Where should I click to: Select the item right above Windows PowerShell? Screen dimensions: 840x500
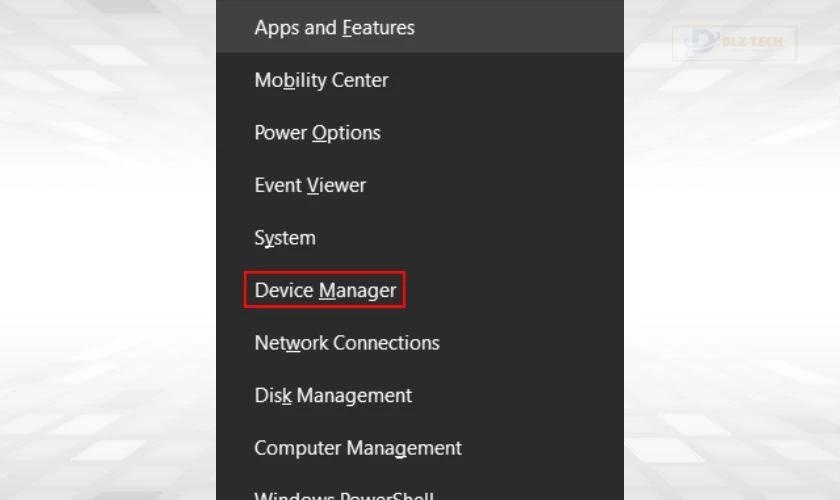click(x=358, y=448)
